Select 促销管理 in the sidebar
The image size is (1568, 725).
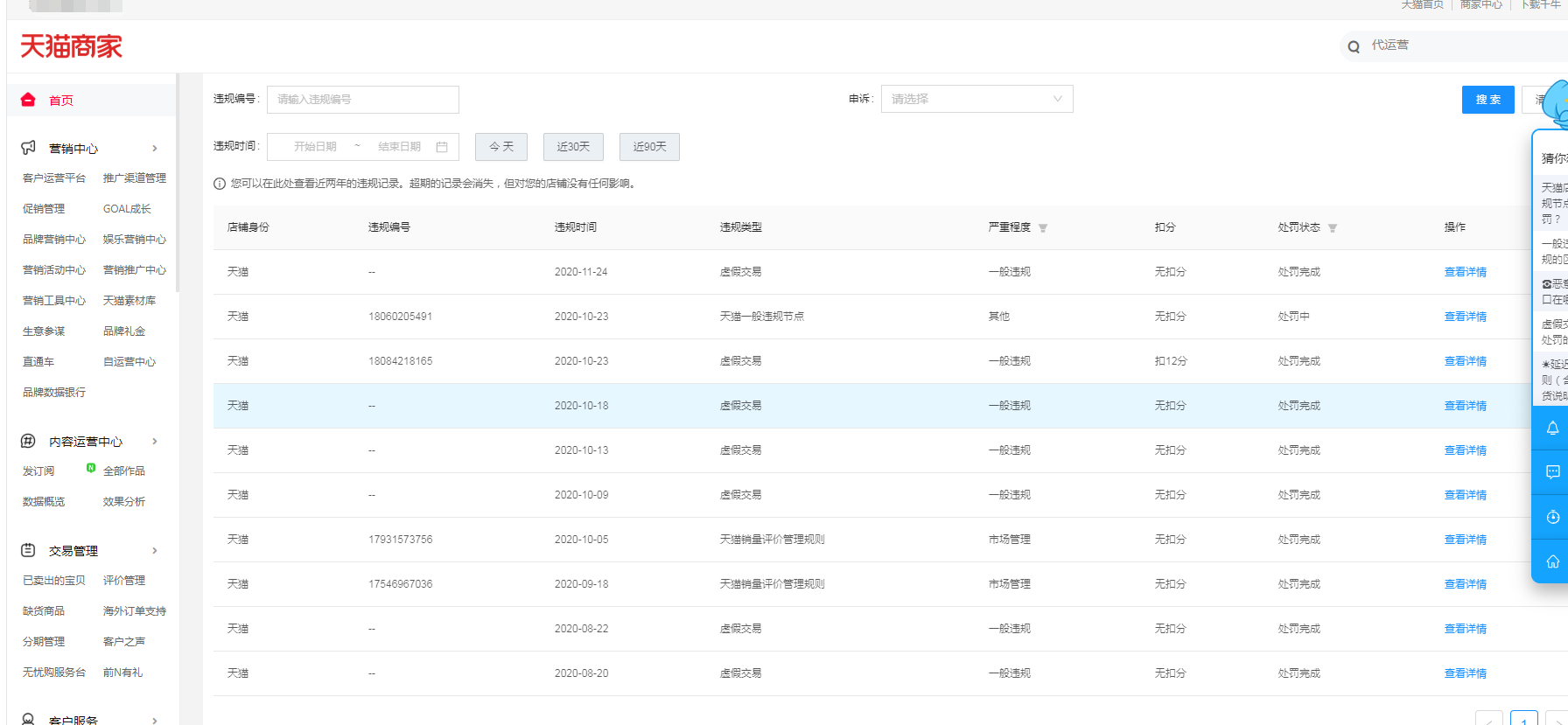click(x=44, y=209)
